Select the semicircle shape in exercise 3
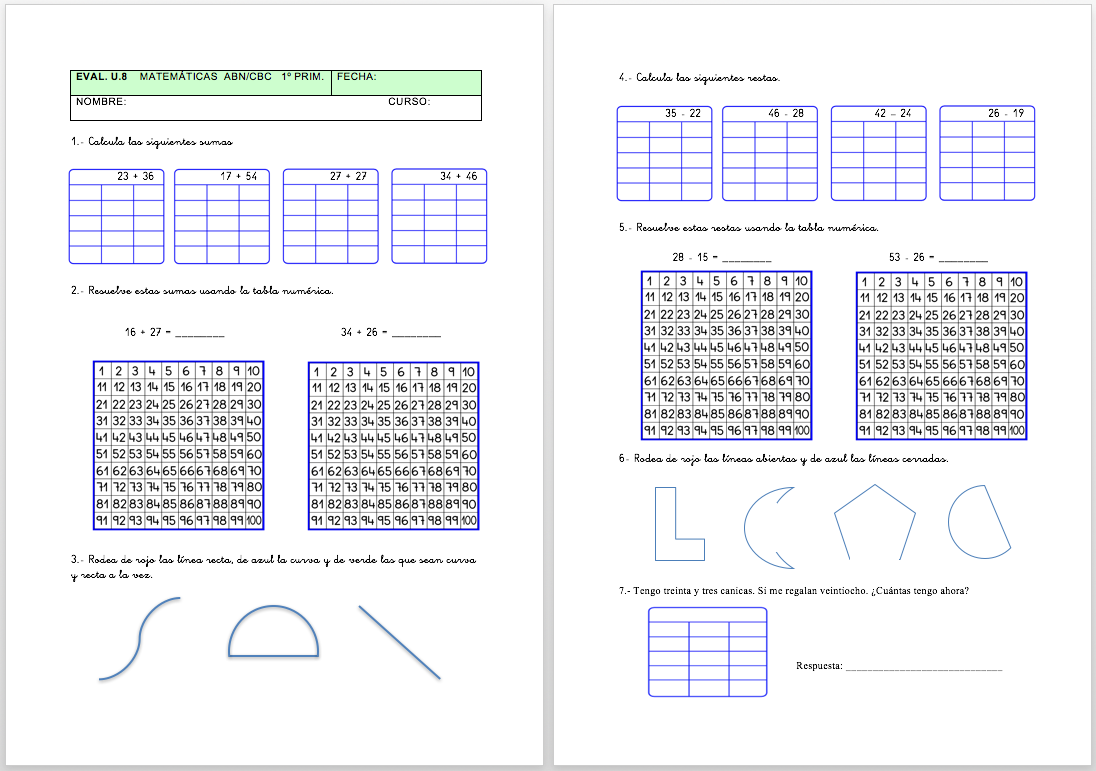This screenshot has height=771, width=1096. point(273,632)
